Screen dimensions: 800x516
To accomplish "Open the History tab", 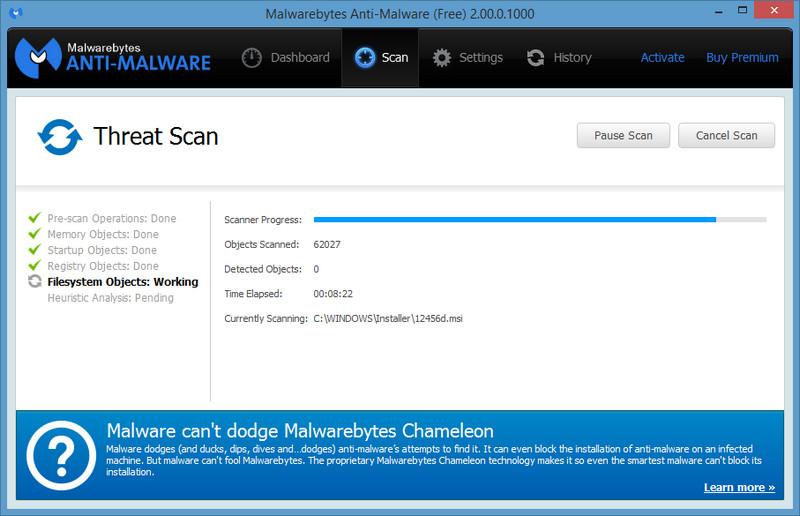I will click(x=559, y=58).
